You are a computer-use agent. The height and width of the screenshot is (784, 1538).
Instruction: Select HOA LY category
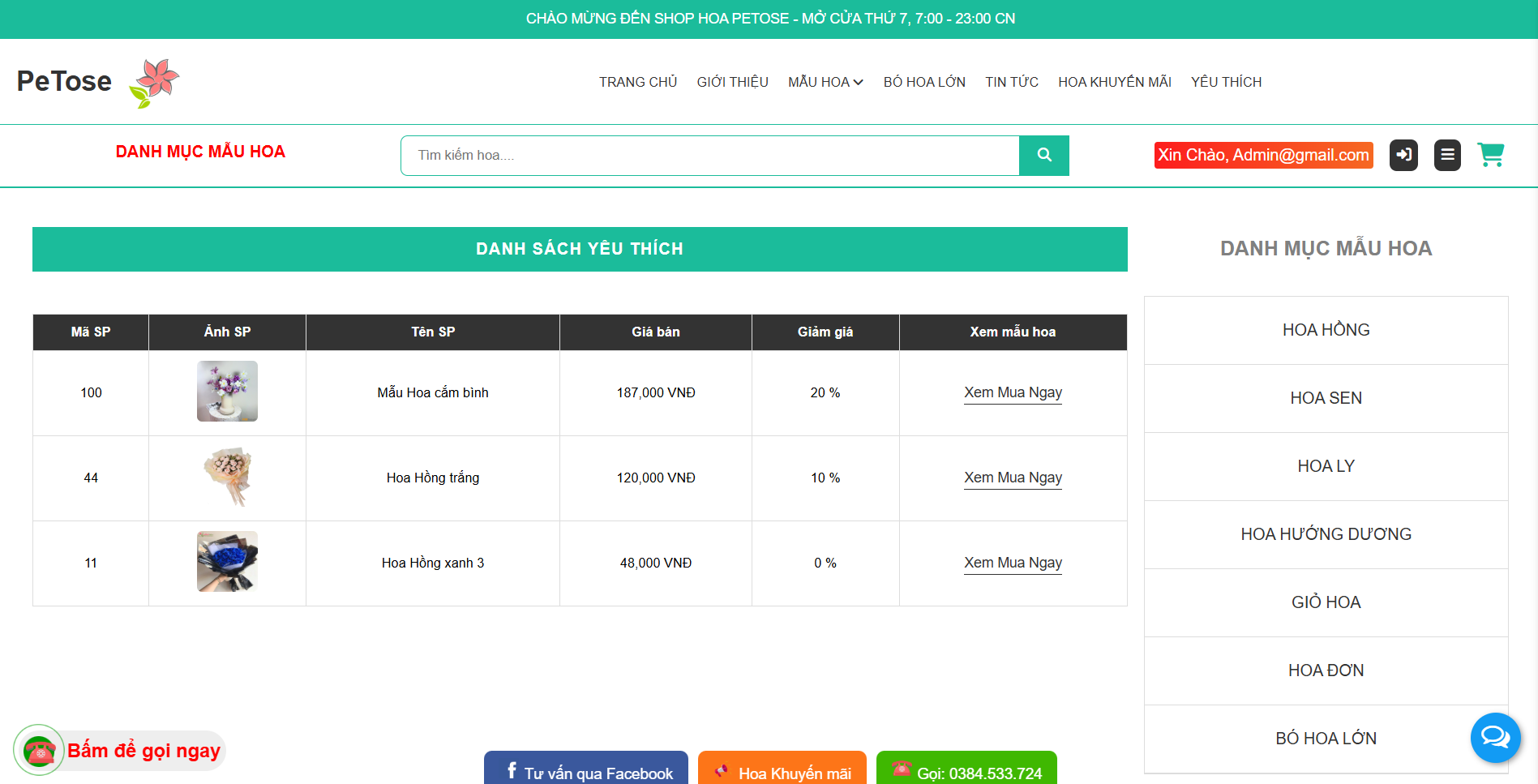1326,466
